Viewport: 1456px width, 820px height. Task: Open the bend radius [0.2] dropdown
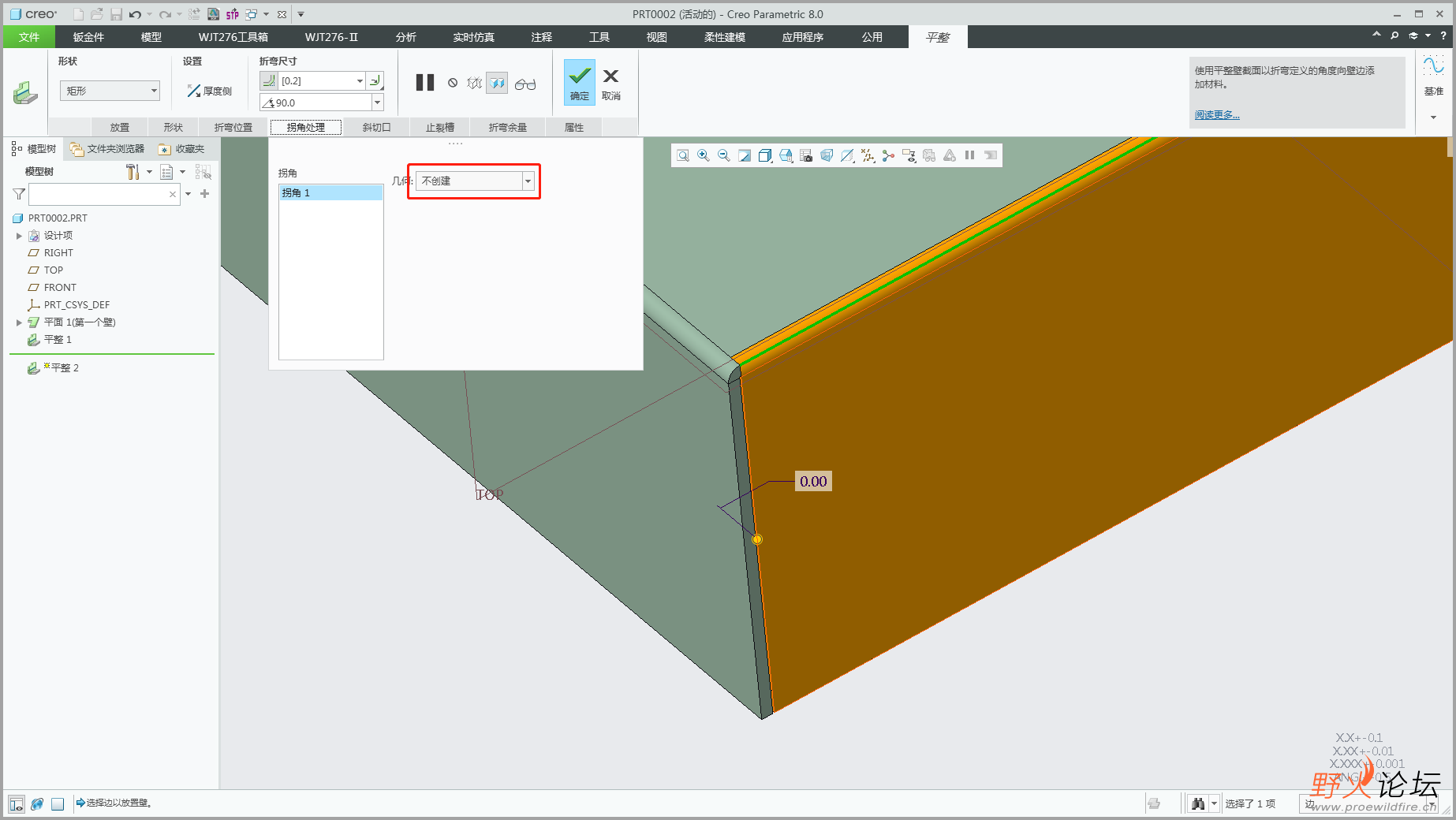tap(360, 80)
